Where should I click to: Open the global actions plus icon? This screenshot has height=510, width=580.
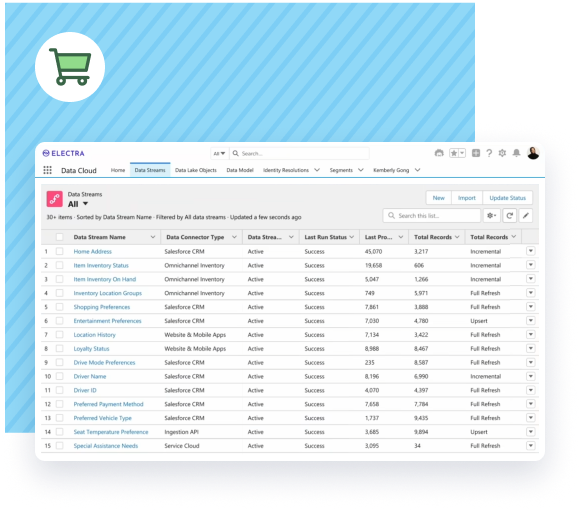tap(476, 153)
